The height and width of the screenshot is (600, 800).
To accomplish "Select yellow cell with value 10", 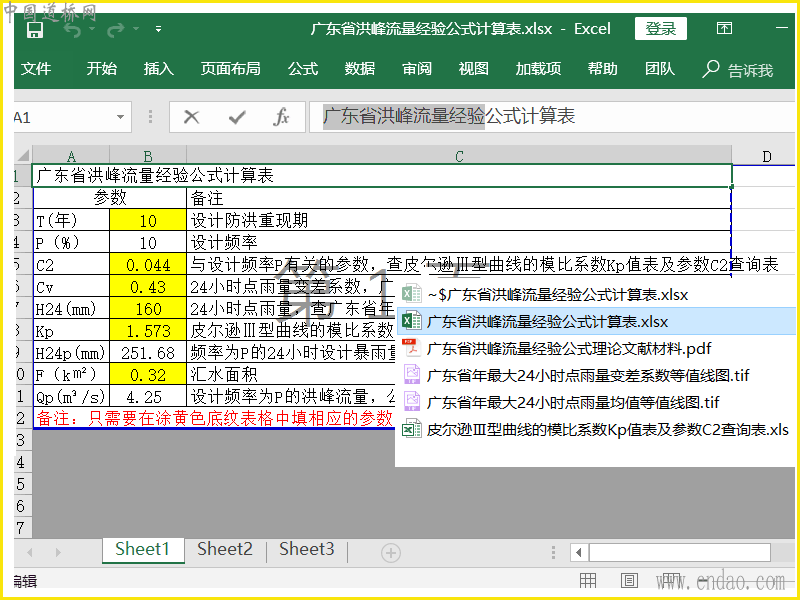I will click(x=148, y=220).
